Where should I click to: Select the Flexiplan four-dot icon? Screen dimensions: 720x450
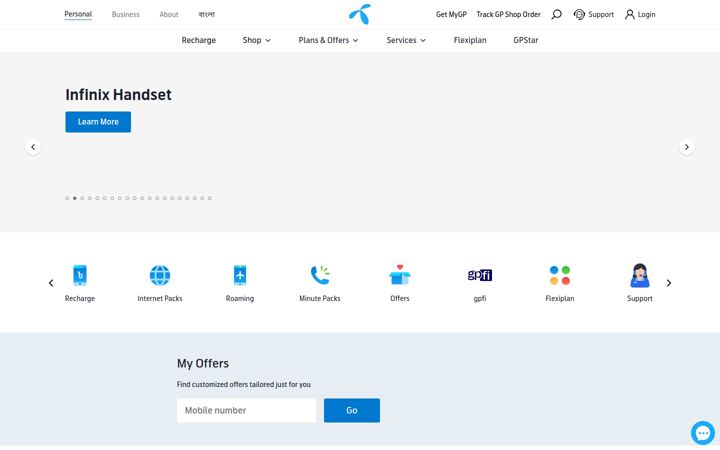(560, 275)
